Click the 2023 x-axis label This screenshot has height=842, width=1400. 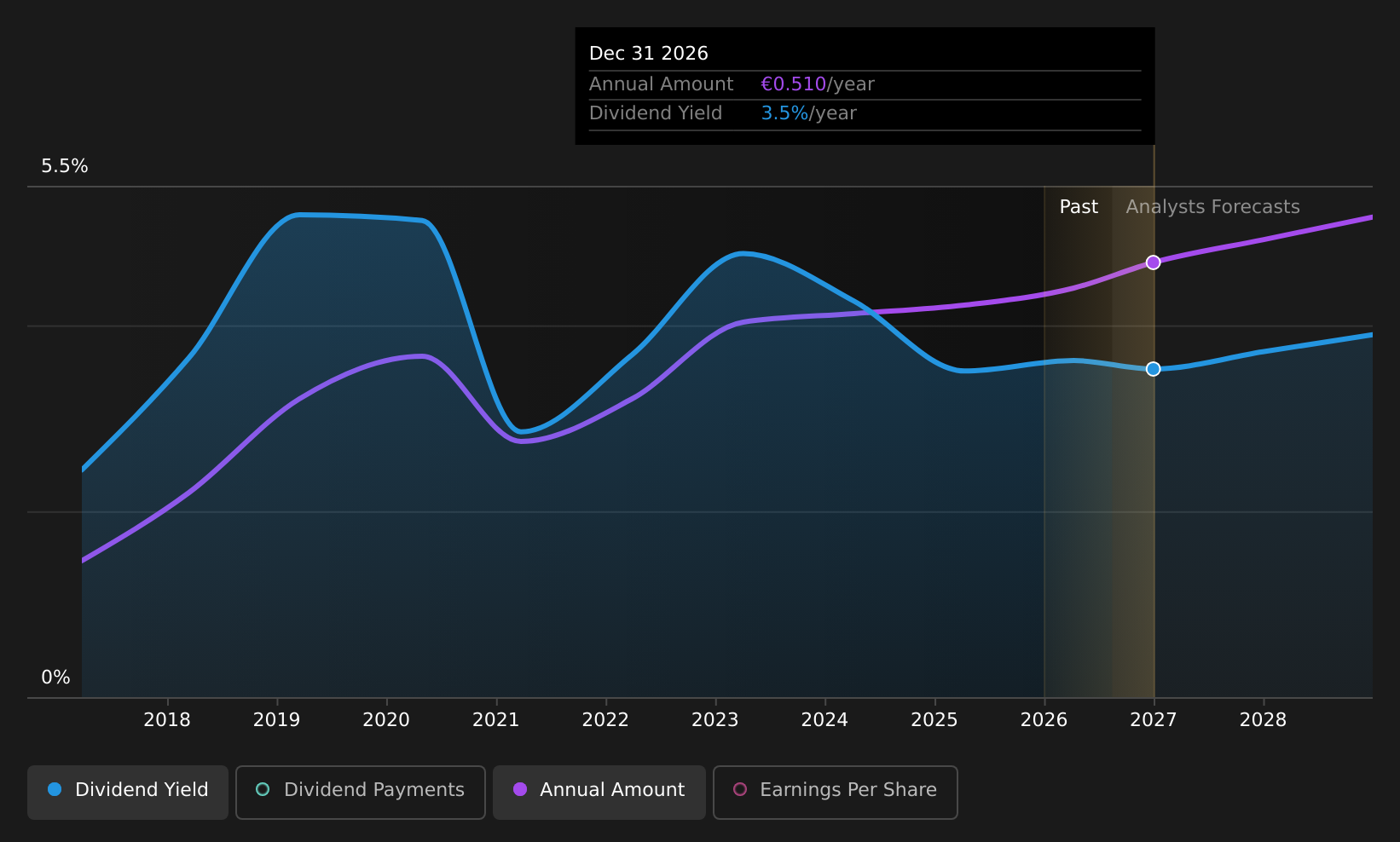(714, 720)
